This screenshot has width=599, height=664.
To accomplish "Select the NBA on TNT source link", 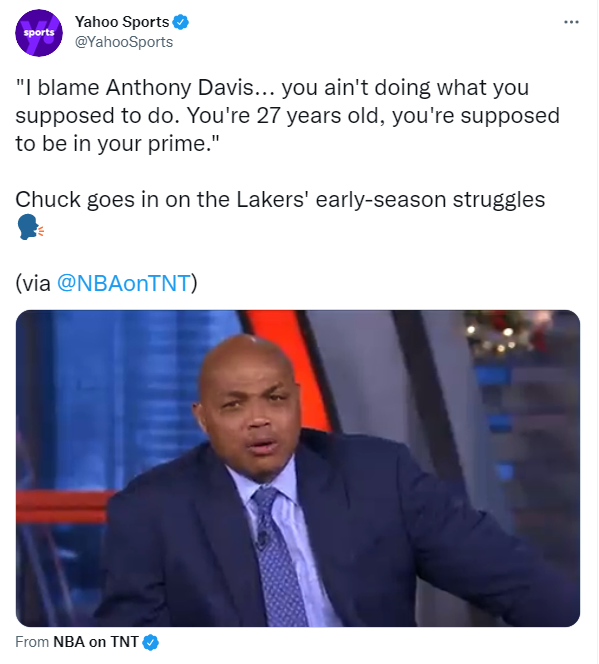I will pyautogui.click(x=96, y=642).
